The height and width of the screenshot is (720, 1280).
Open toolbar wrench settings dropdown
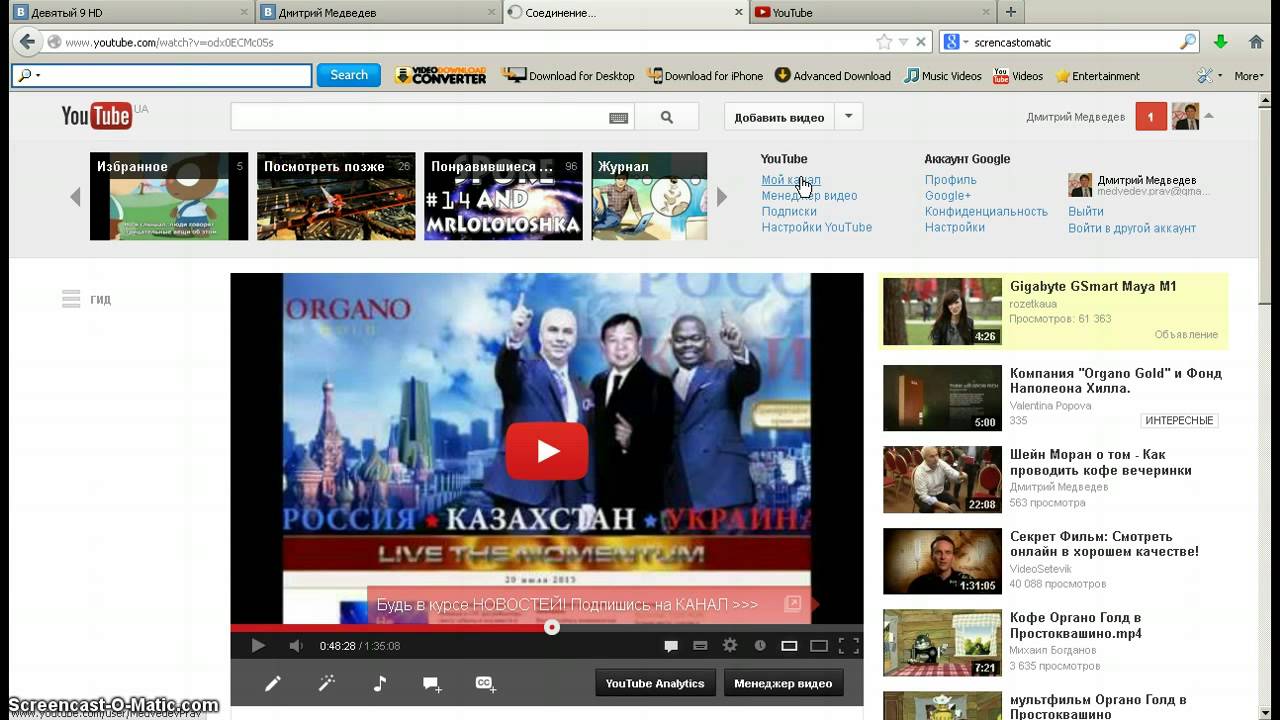(1210, 75)
